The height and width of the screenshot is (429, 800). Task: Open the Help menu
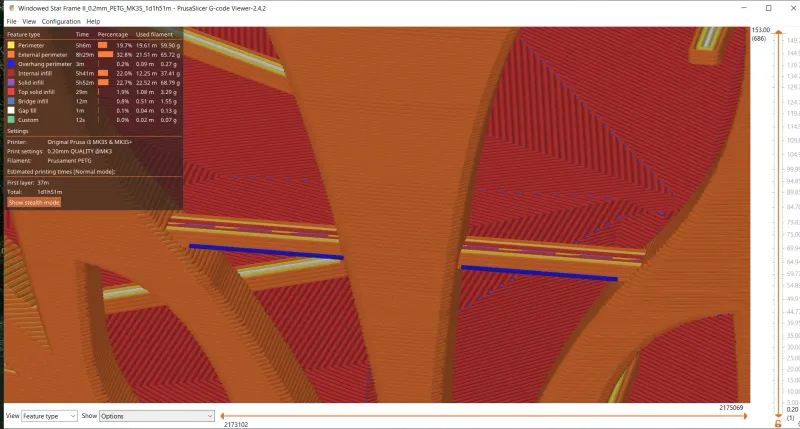tap(93, 21)
